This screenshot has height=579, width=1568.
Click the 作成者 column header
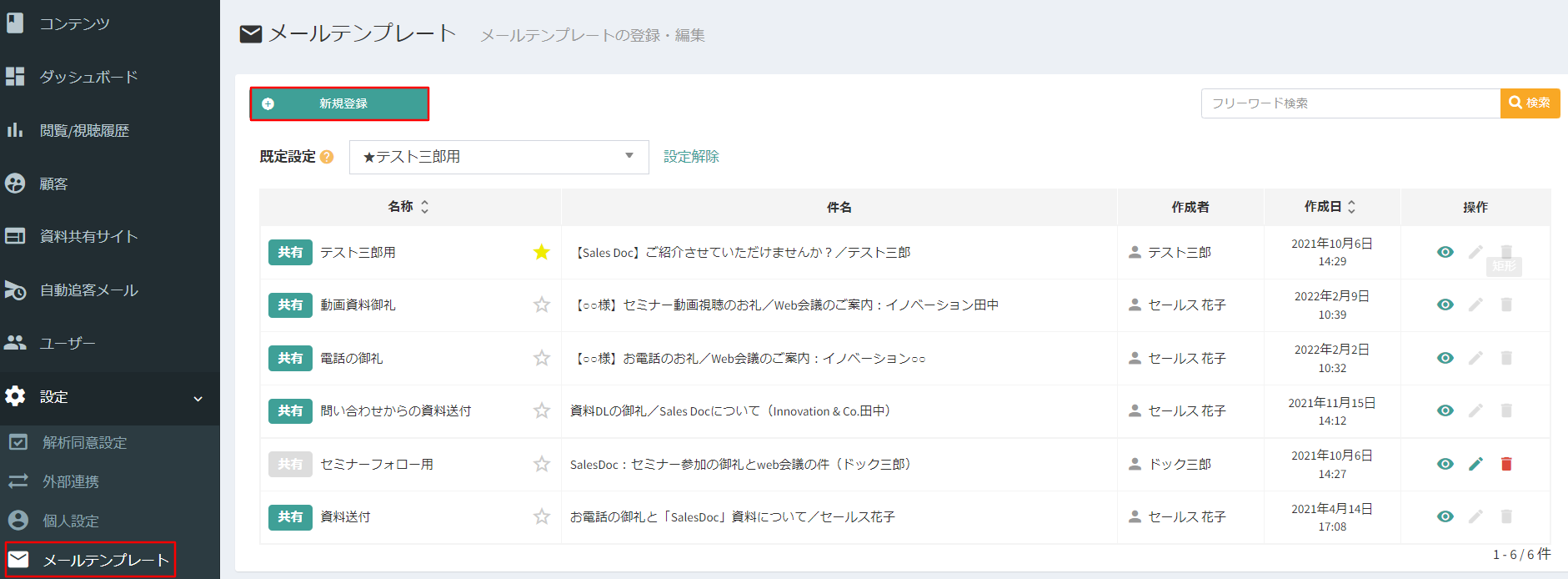click(x=1190, y=207)
